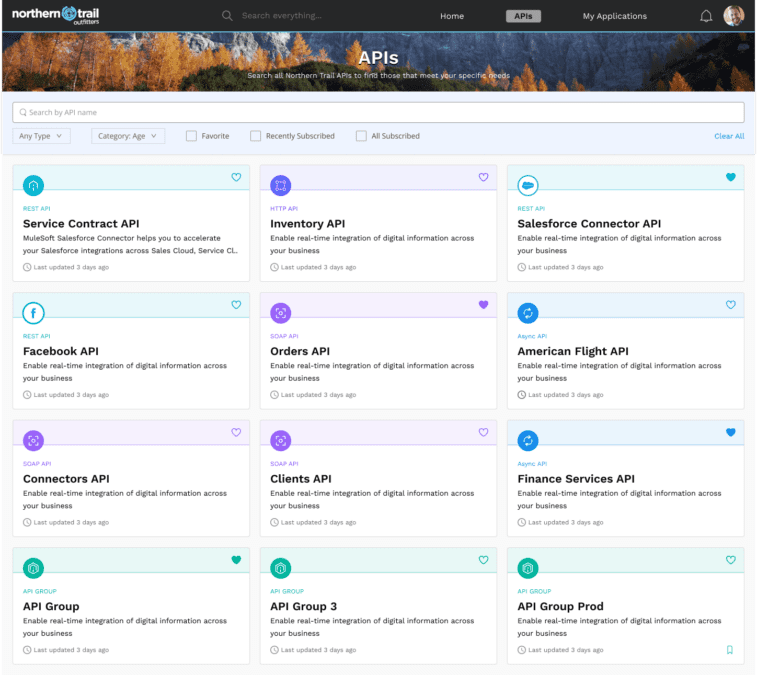Click the Salesforce Connector API cloud icon

pos(528,185)
